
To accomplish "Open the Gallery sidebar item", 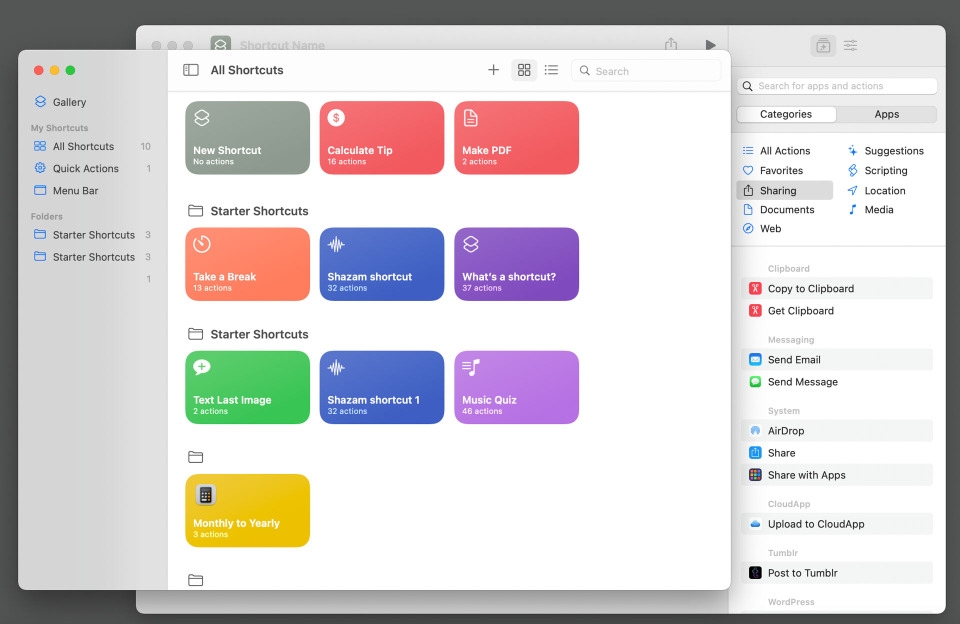I will point(60,102).
